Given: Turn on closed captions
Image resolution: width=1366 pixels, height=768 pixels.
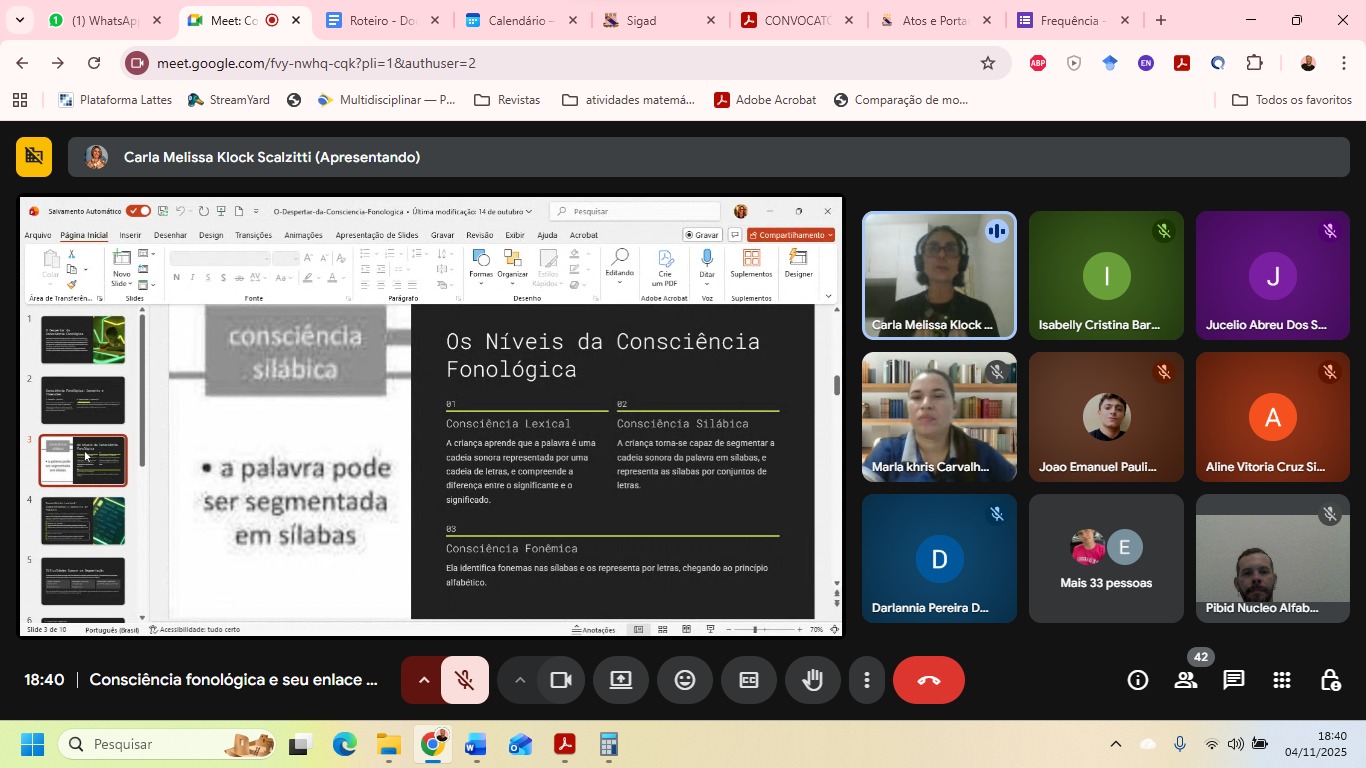Looking at the screenshot, I should point(749,681).
